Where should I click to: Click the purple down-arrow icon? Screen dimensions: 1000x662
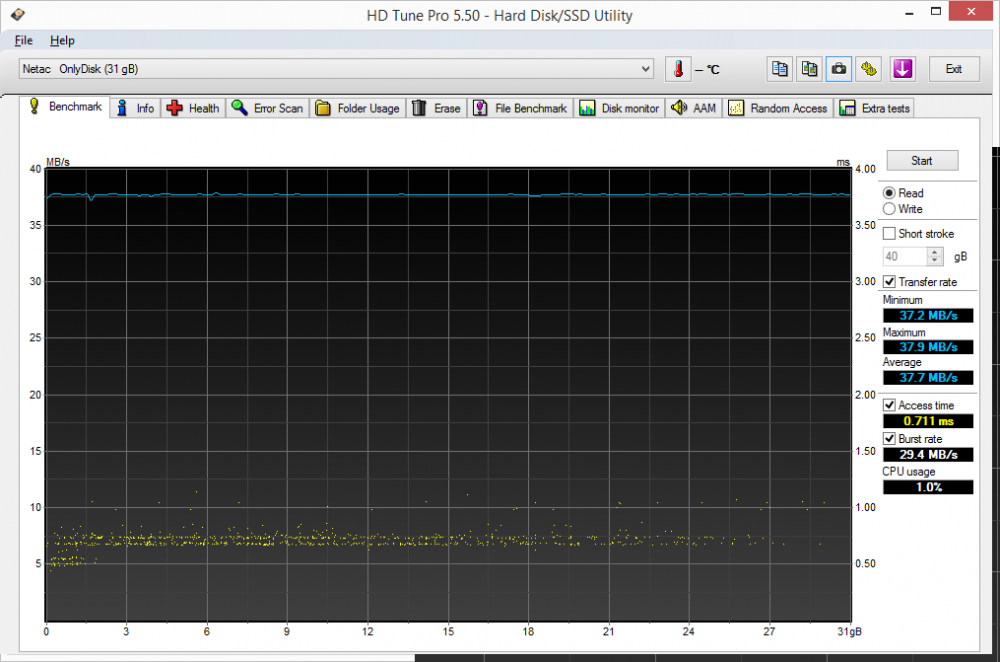(x=902, y=69)
